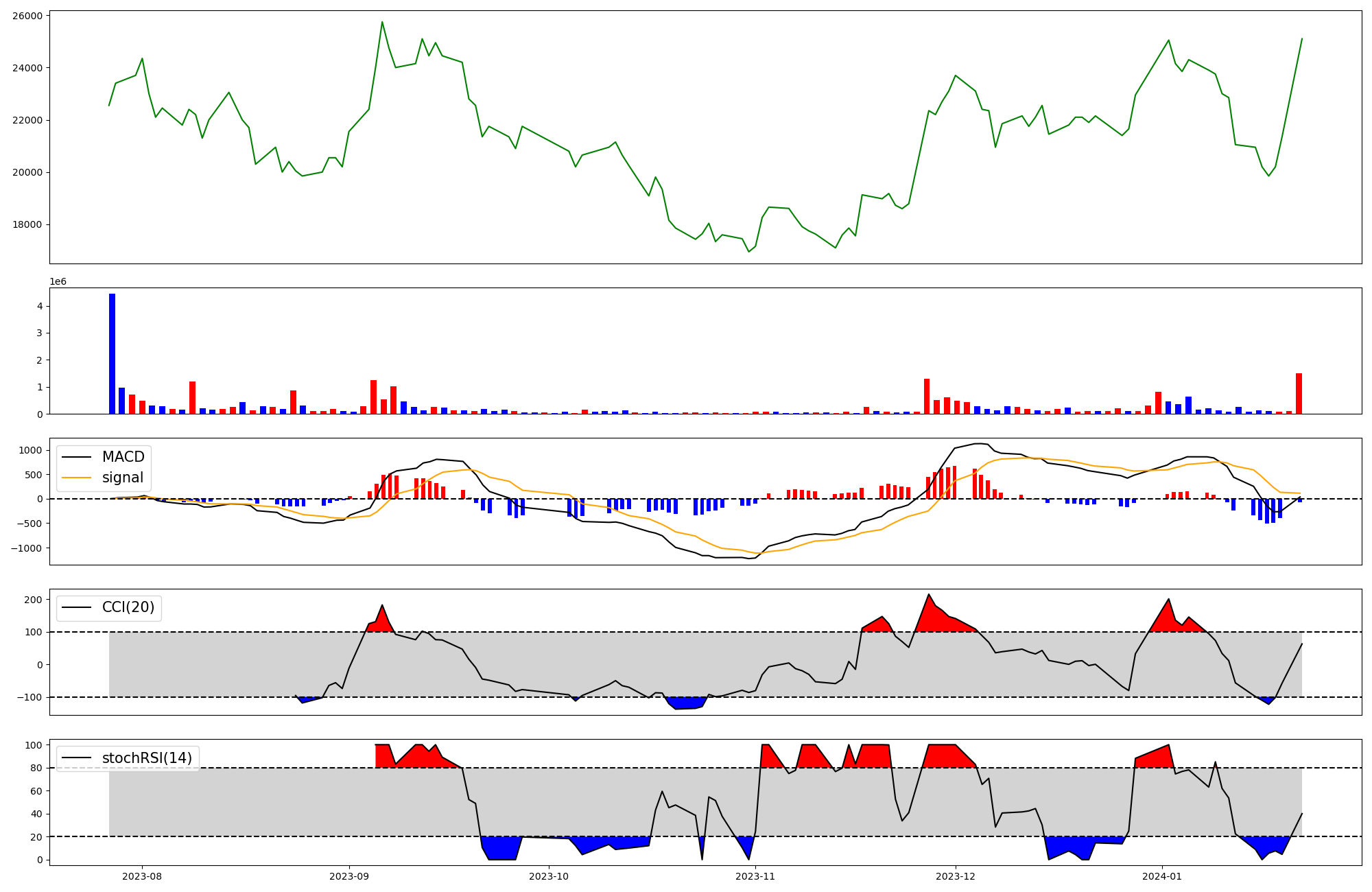
Task: Click the 2023-11 x-axis date label
Action: 755,876
